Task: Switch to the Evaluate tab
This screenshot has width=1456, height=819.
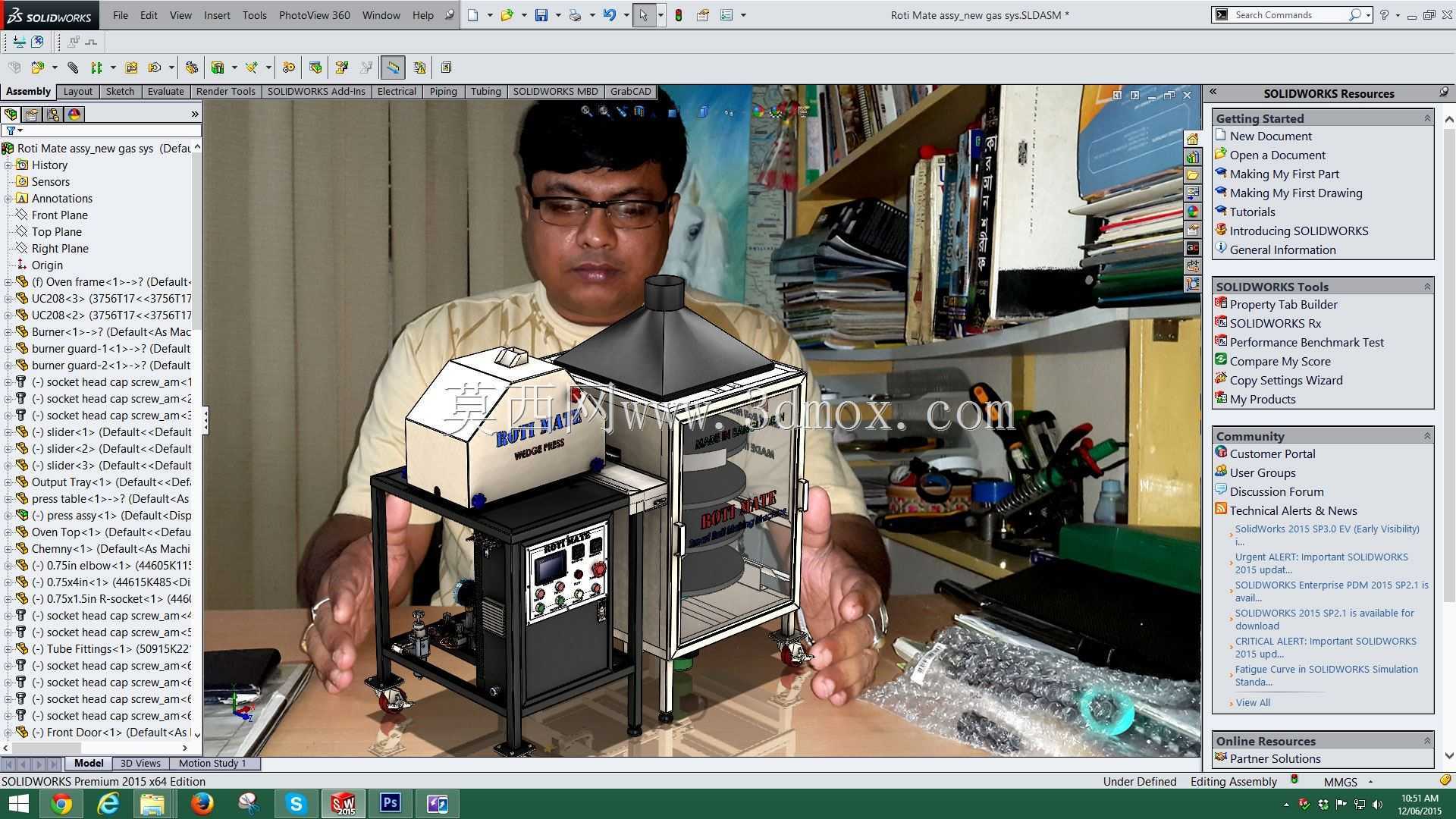Action: pos(165,92)
